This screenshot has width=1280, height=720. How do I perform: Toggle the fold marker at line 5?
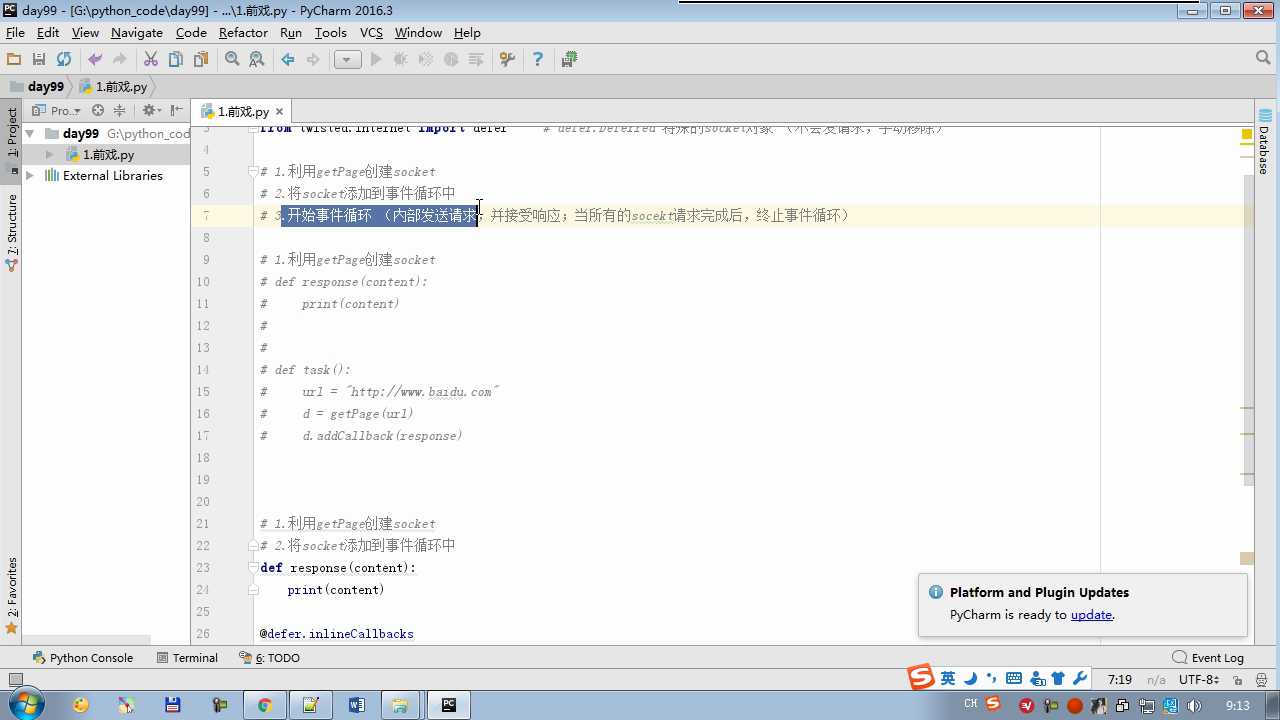253,172
